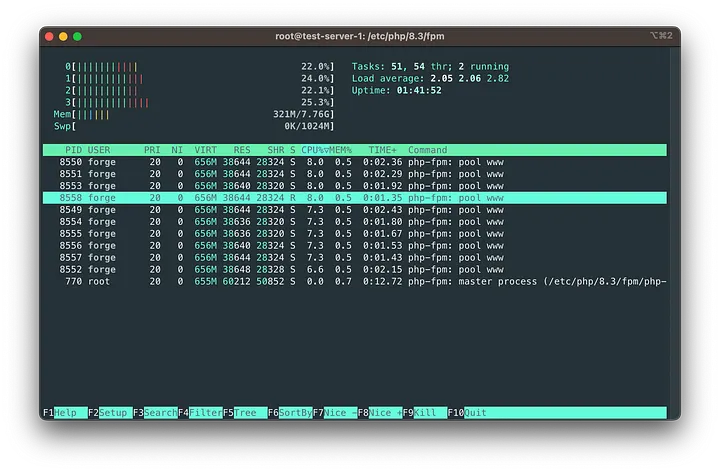Click the 0K/1024M swap value
Image resolution: width=720 pixels, height=472 pixels.
coord(307,126)
